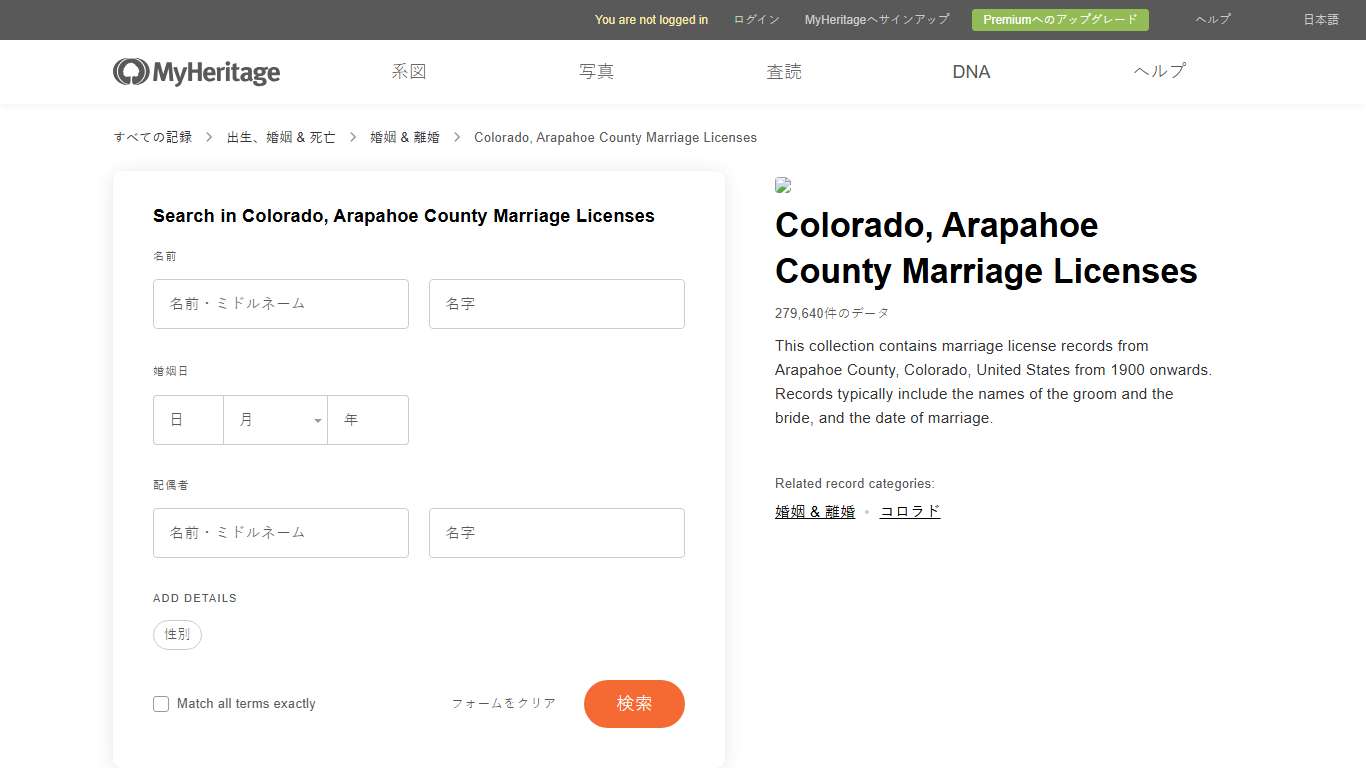1366x768 pixels.
Task: Click the 名前・ミドルネーム input field
Action: [280, 303]
